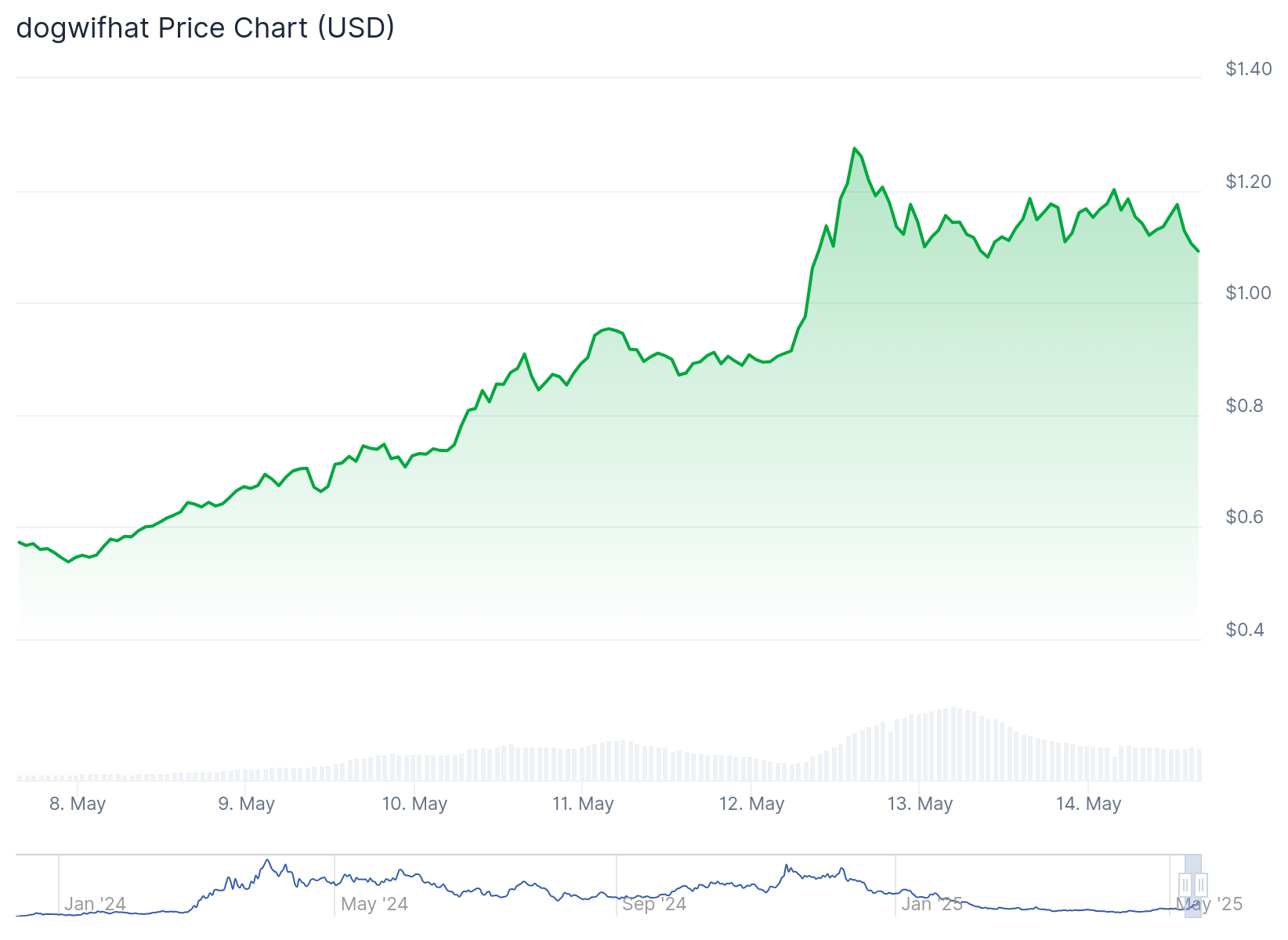Click the highest peak of the green price line
The width and height of the screenshot is (1288, 940).
[854, 148]
